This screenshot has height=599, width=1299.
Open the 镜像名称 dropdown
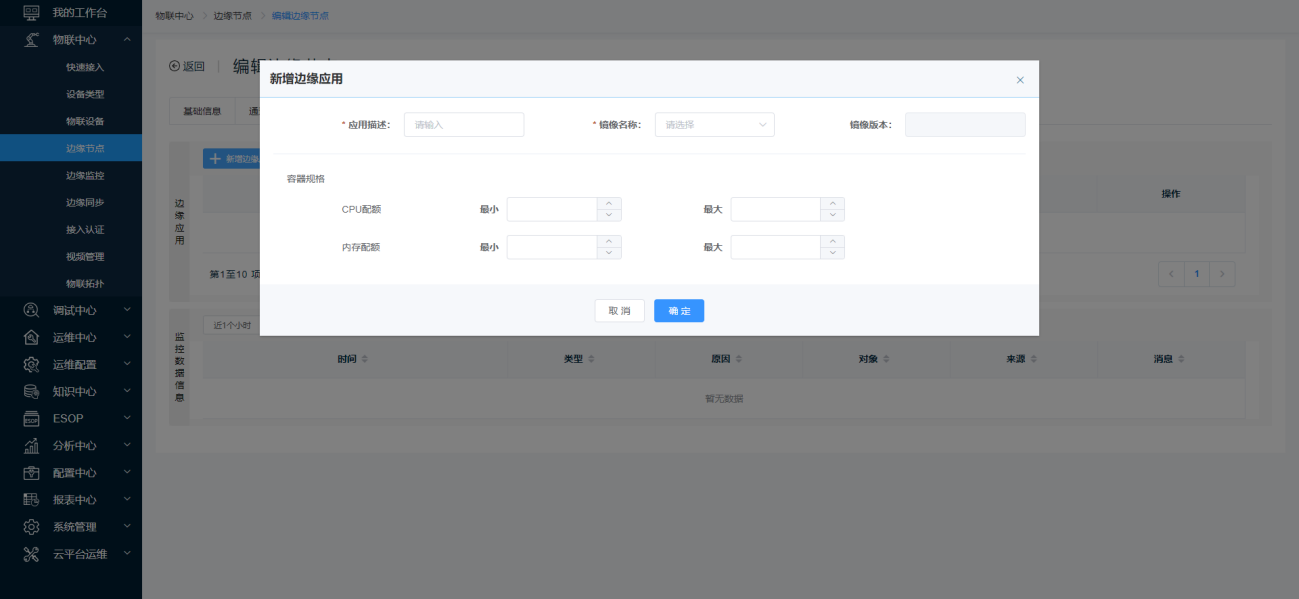pos(714,125)
